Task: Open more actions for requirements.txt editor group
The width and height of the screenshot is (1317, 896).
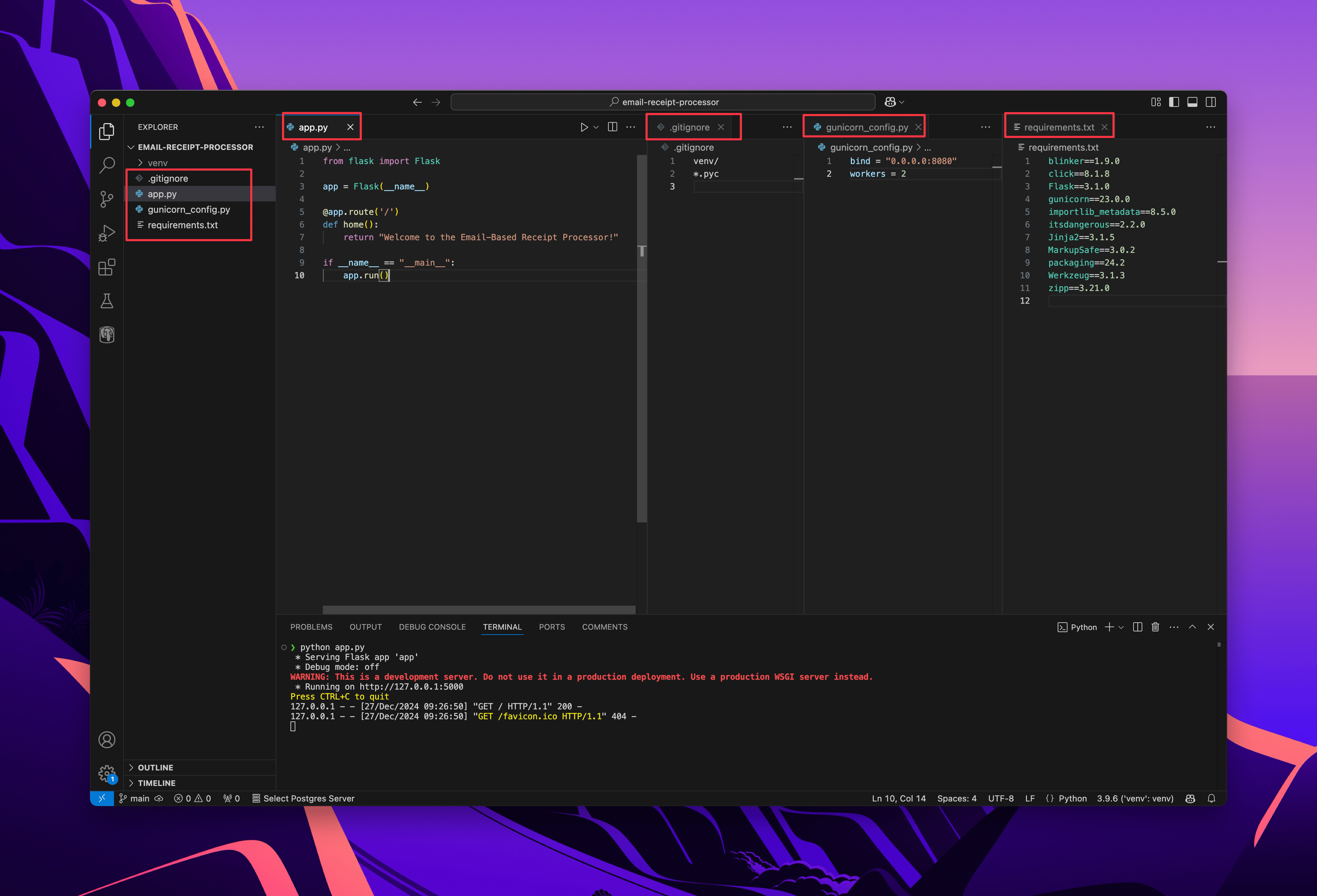Action: click(1210, 127)
